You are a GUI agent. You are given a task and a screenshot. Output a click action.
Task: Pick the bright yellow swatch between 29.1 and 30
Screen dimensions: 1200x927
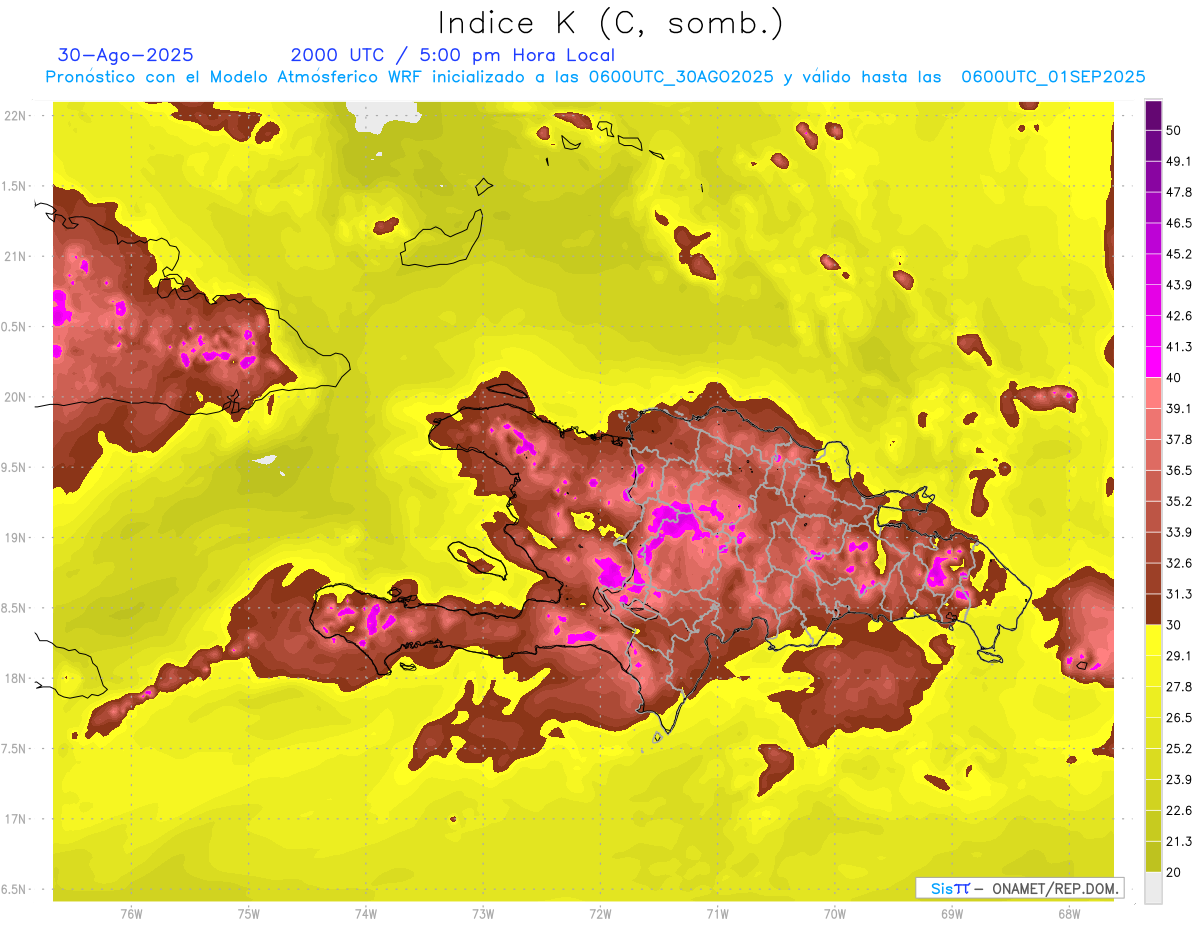(x=1153, y=640)
